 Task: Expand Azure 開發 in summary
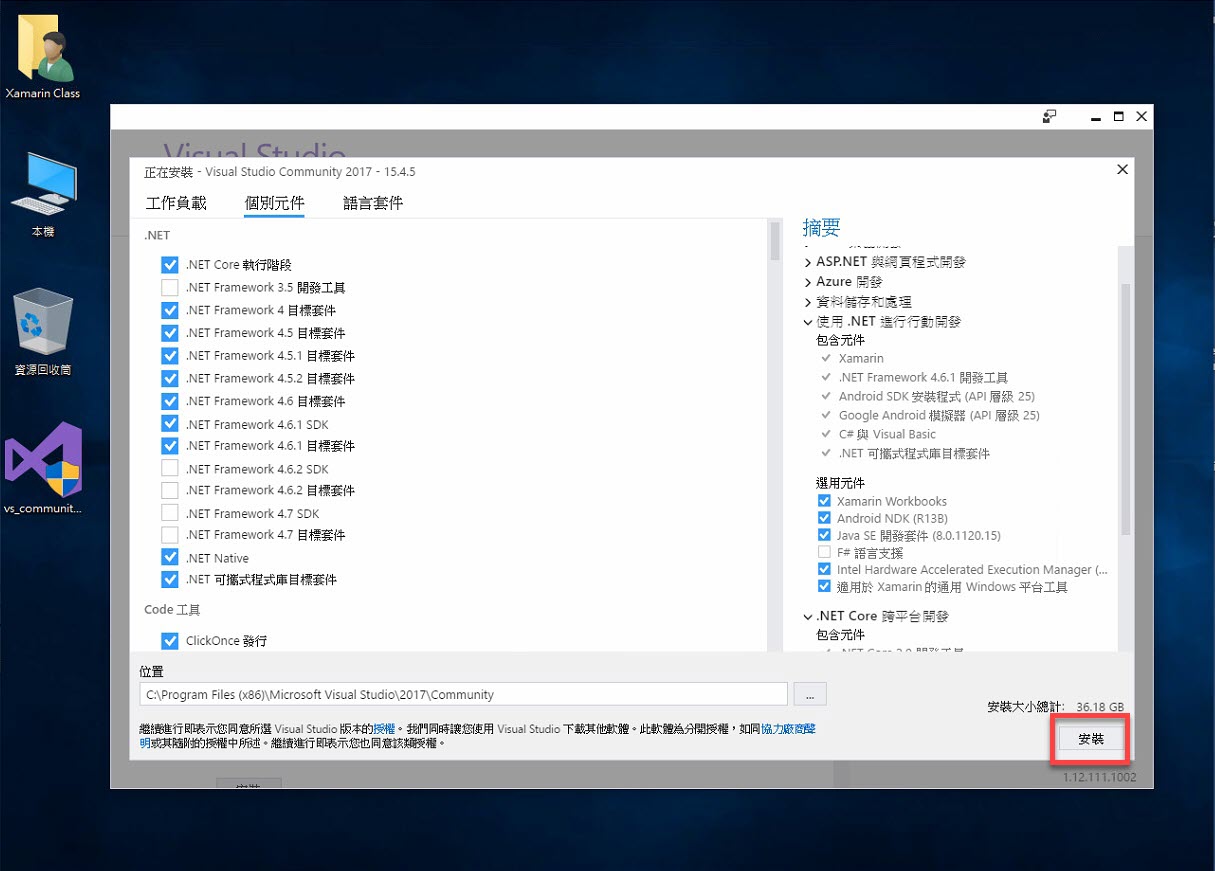coord(808,282)
